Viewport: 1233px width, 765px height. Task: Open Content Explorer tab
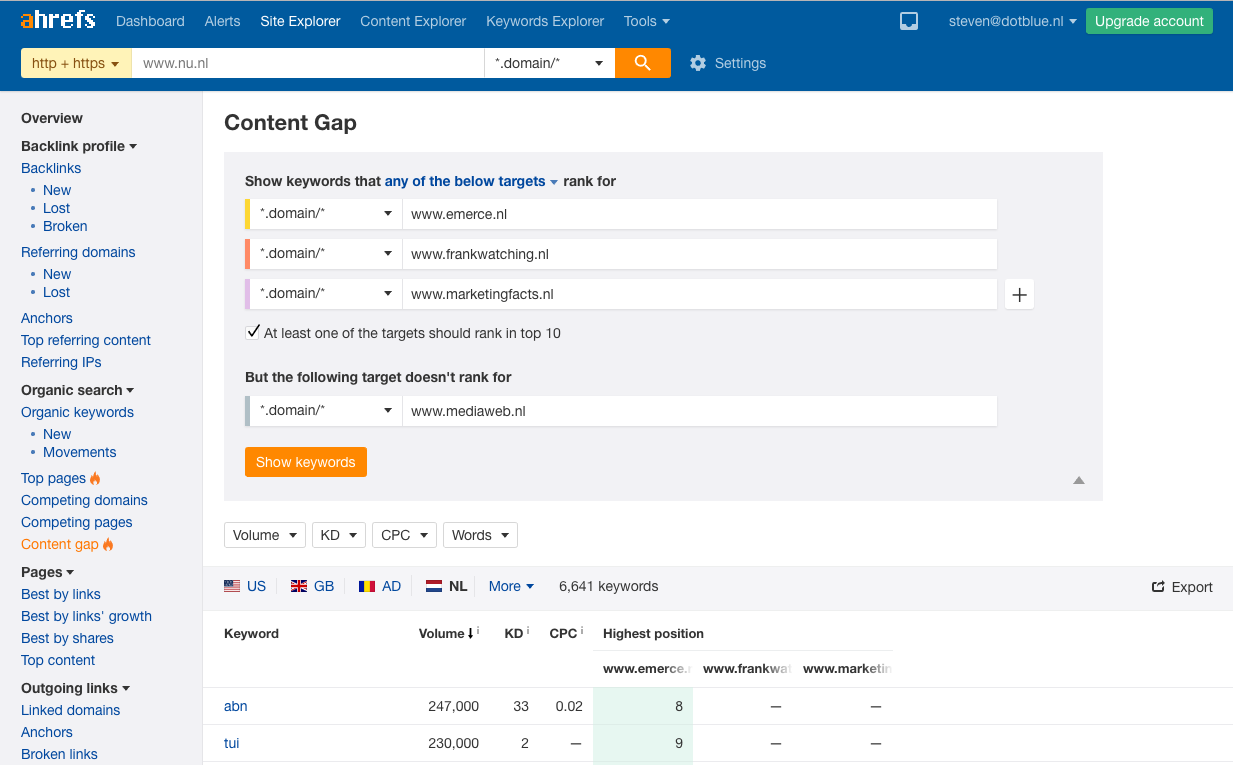pos(413,21)
